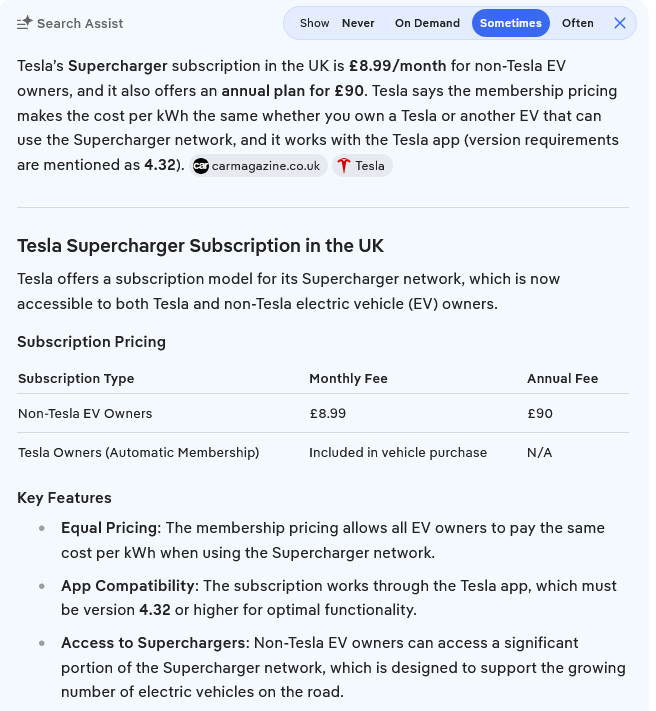This screenshot has height=711, width=656.
Task: Choose the Sometimes display option
Action: click(510, 23)
